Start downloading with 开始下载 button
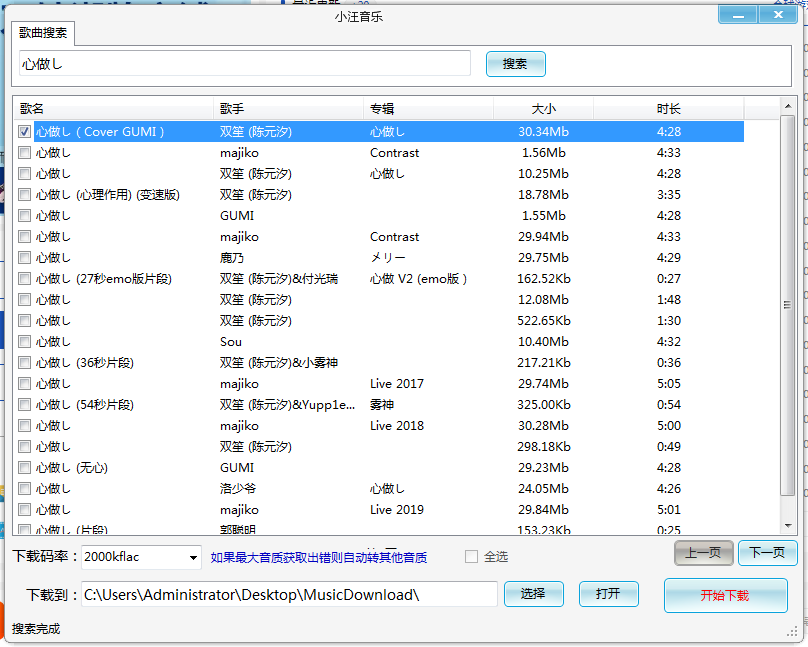Viewport: 808px width, 647px height. [x=724, y=595]
